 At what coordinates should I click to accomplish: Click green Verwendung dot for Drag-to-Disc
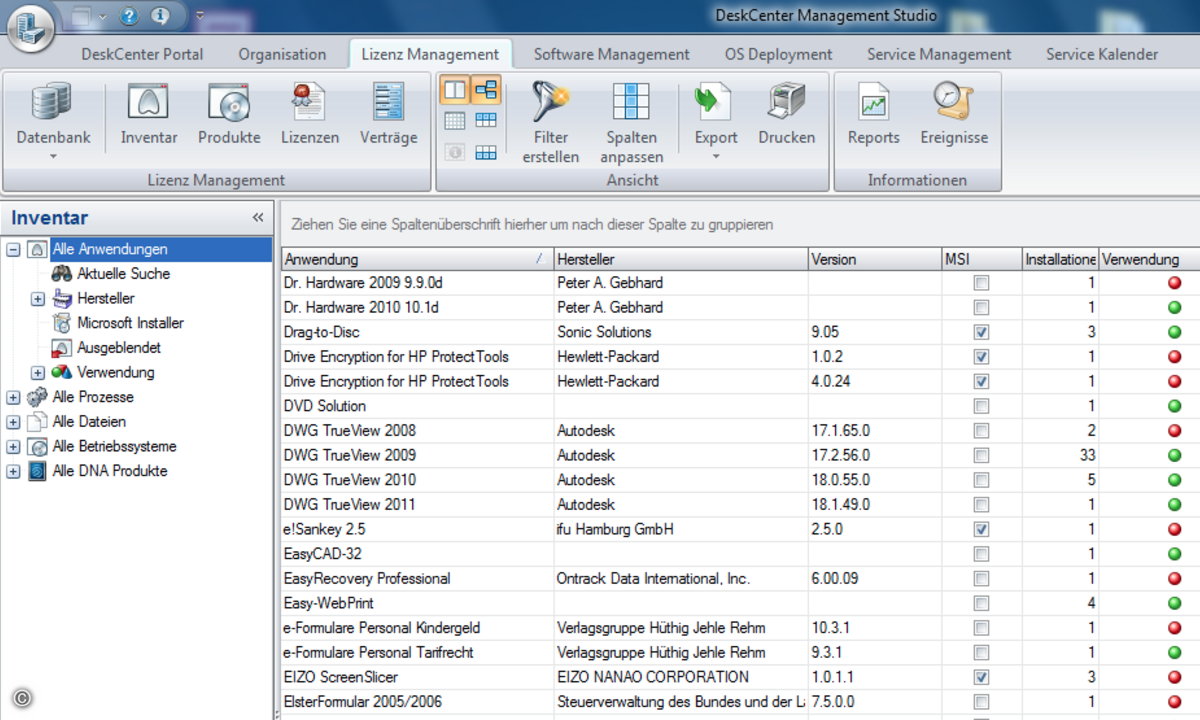pos(1174,332)
